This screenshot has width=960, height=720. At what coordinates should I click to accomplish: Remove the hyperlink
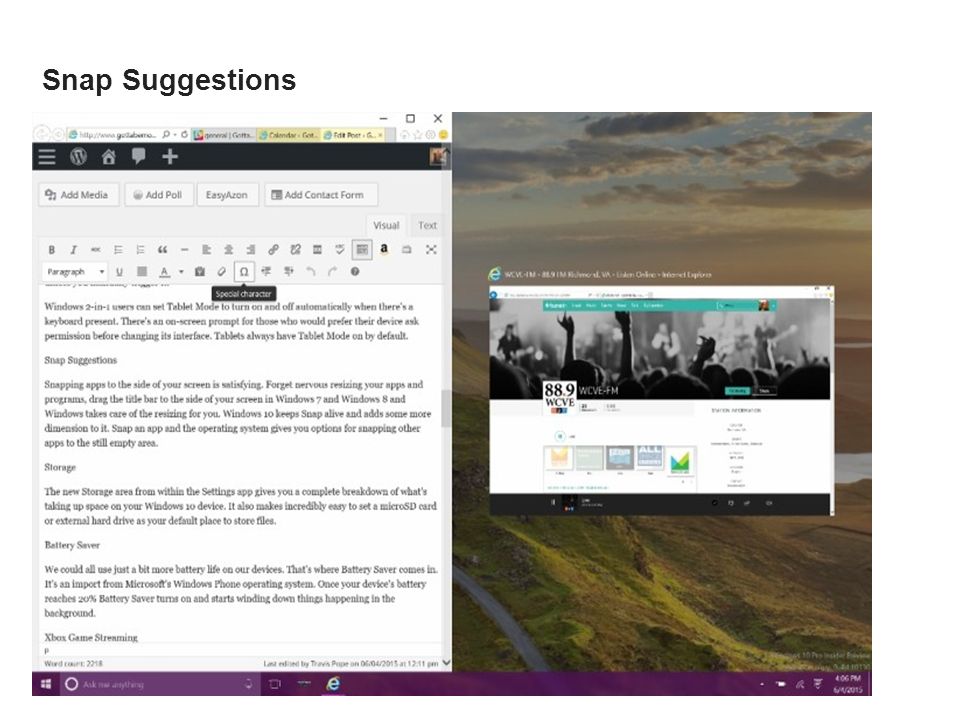(295, 250)
